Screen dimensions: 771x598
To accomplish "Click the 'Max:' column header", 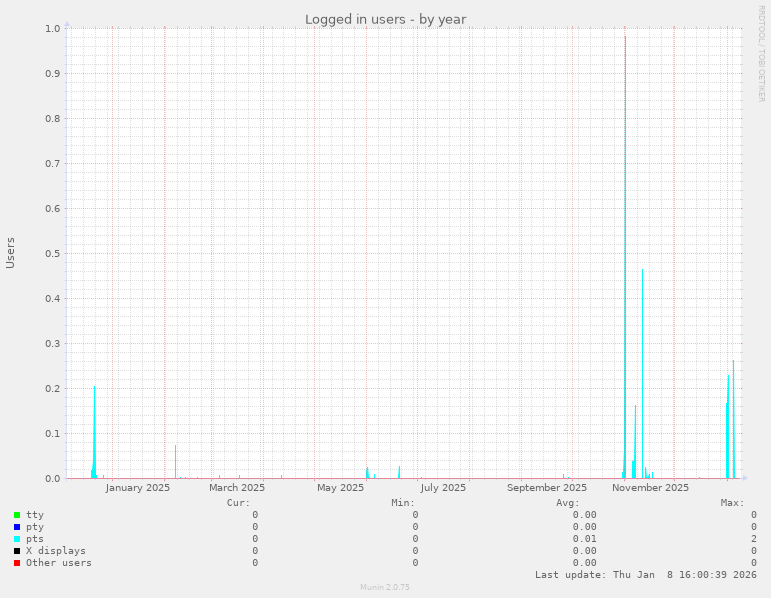I will (732, 502).
